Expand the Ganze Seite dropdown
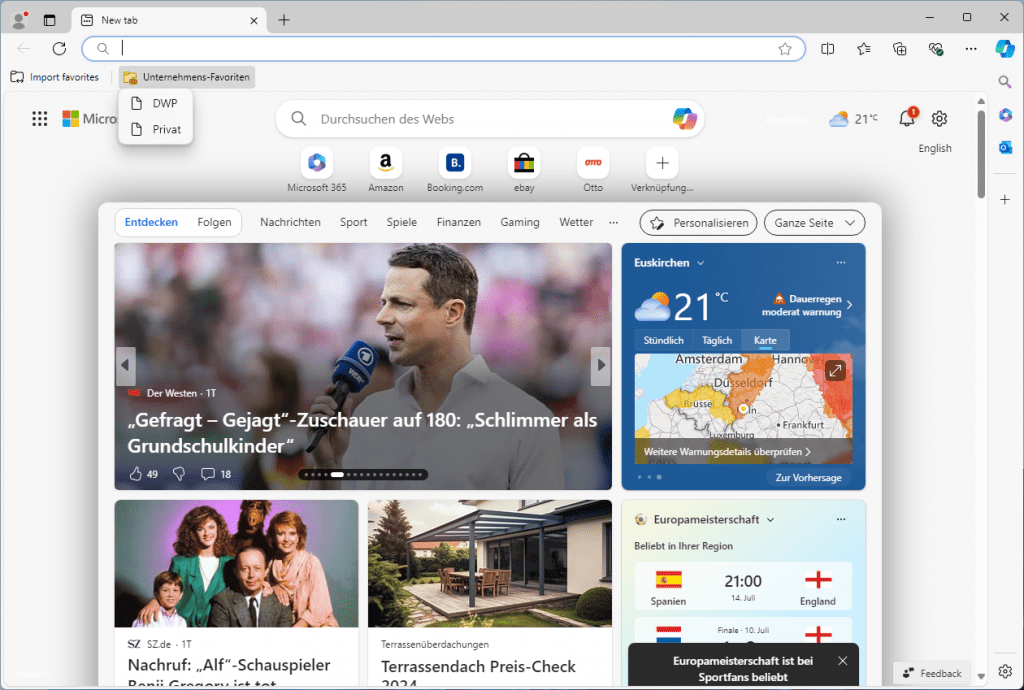 click(815, 222)
